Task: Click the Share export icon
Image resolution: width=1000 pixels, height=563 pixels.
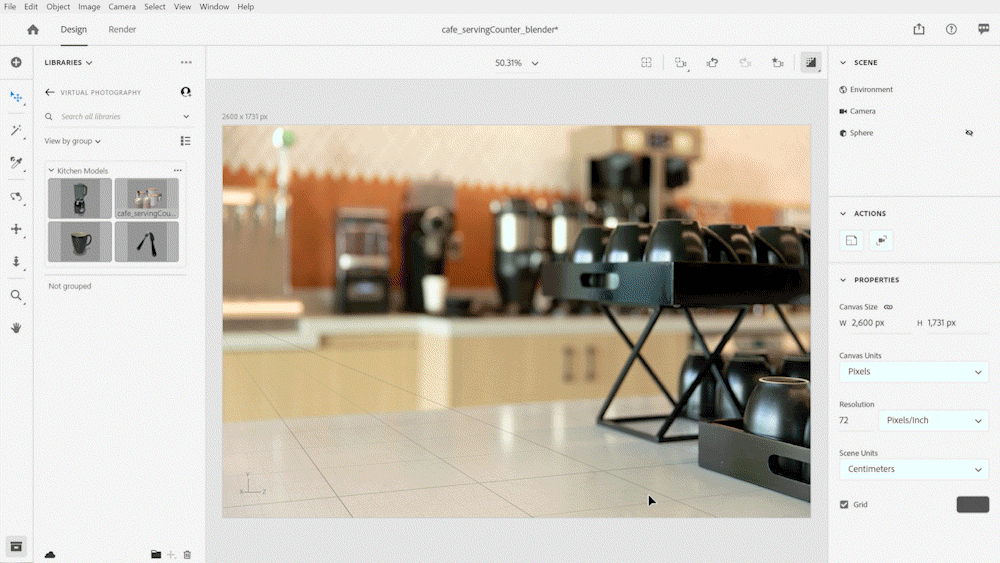Action: tap(919, 30)
